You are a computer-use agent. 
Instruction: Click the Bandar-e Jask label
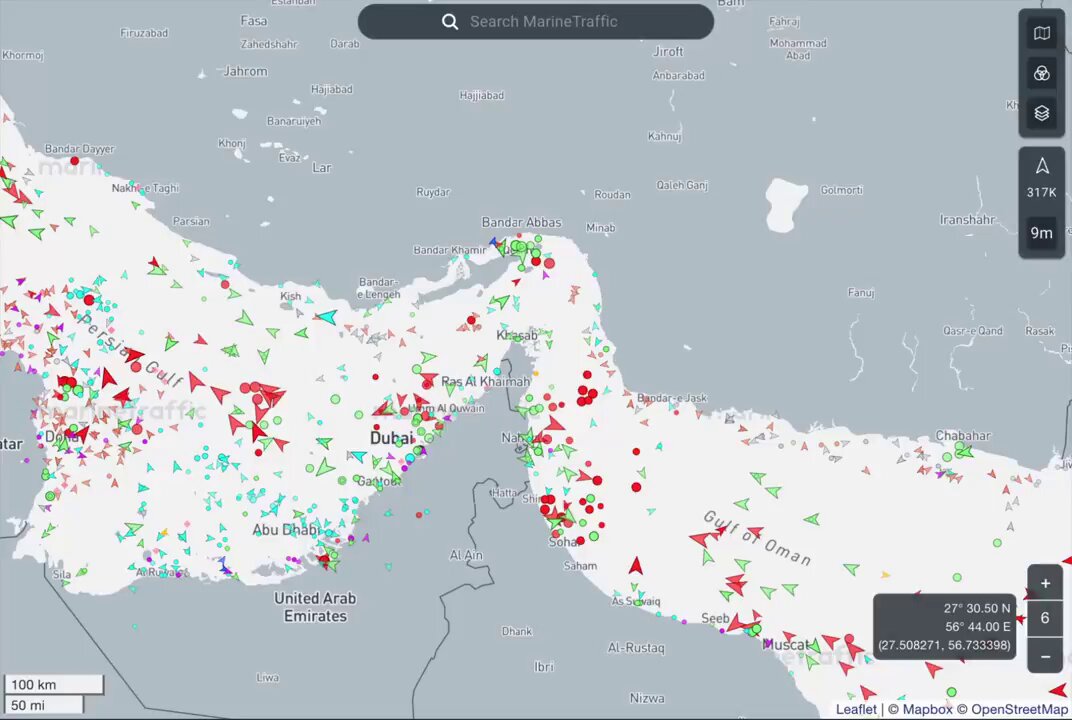click(672, 398)
